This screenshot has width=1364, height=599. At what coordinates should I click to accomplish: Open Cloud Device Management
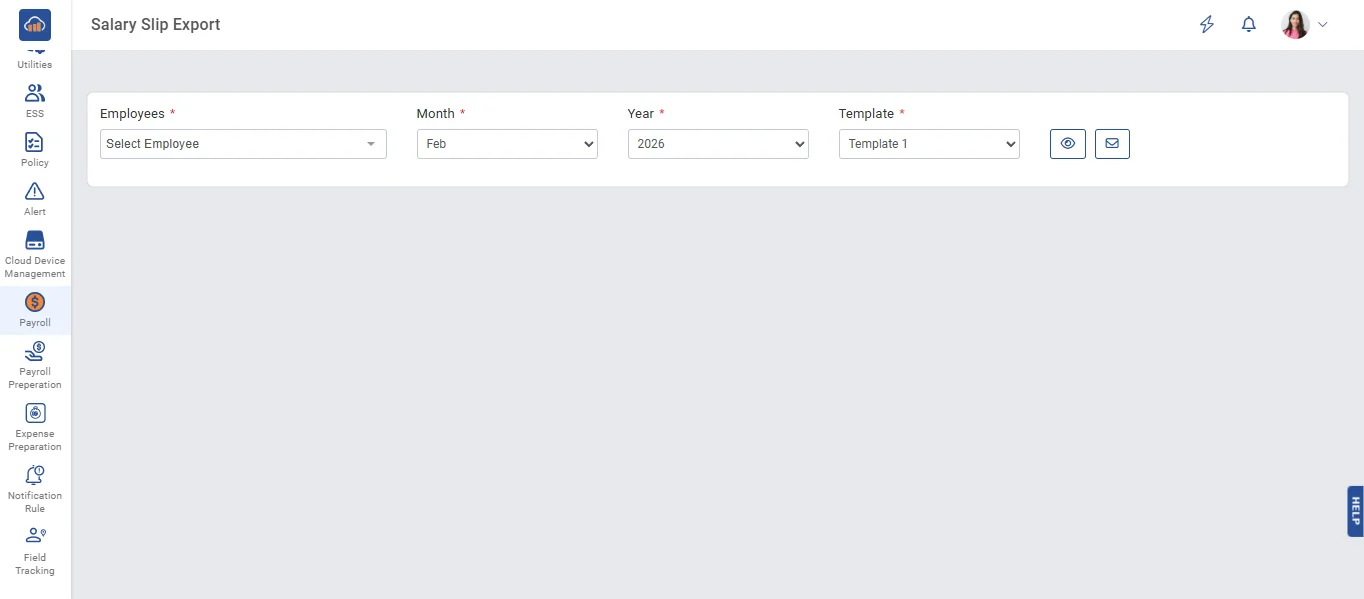(x=35, y=254)
